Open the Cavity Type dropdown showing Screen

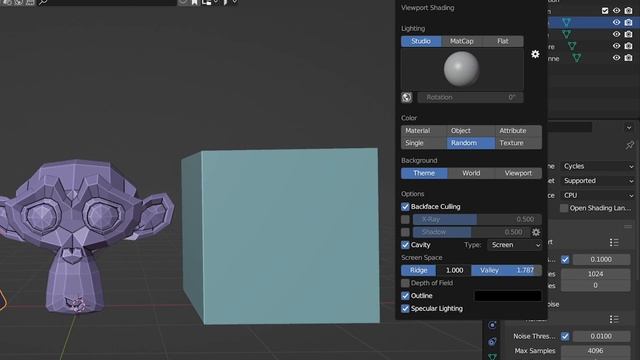point(514,245)
